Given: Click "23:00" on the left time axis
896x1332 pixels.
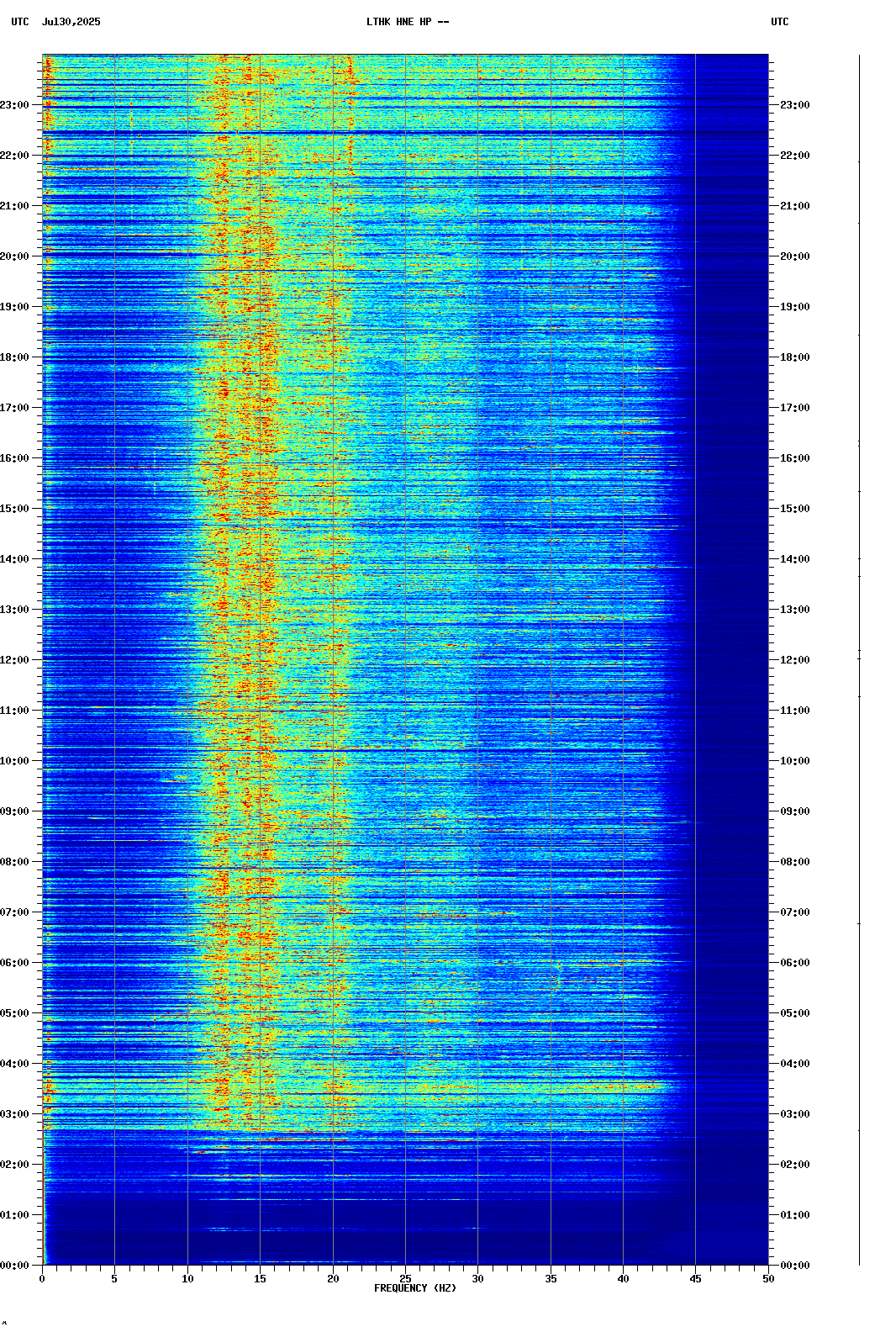Looking at the screenshot, I should (14, 105).
